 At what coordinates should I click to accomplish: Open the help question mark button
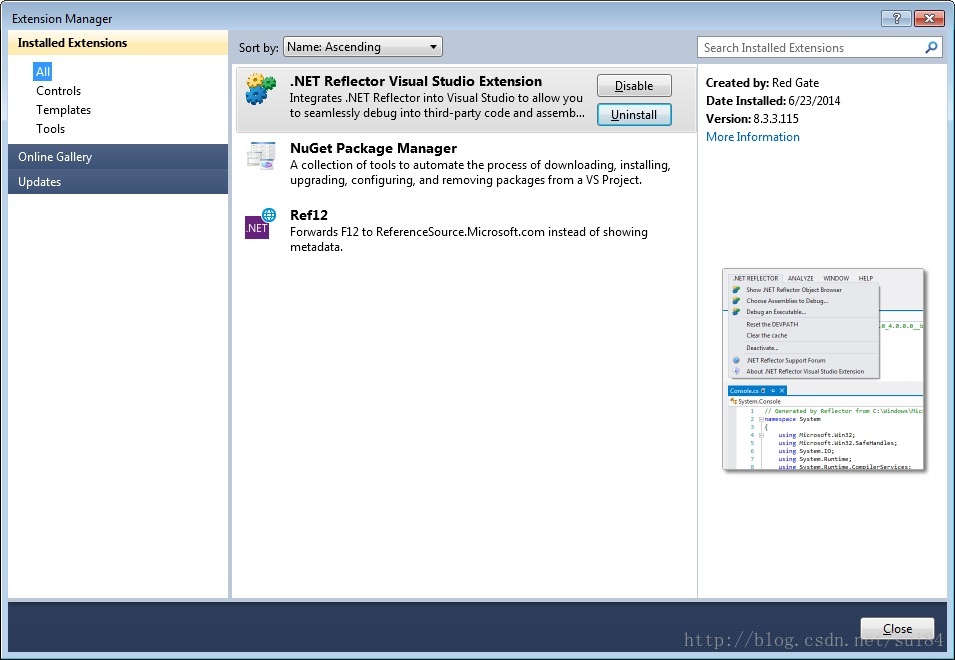(x=897, y=18)
